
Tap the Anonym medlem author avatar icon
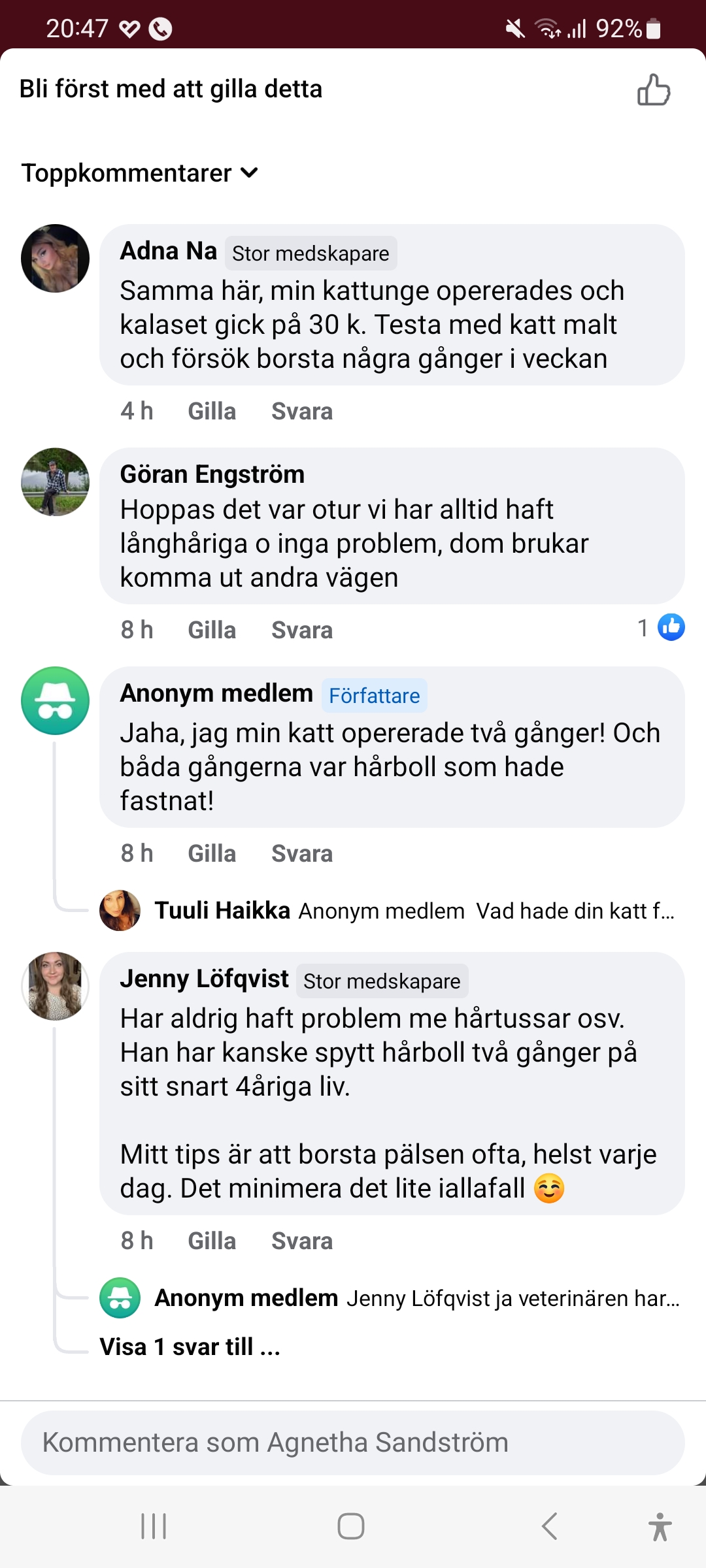[x=56, y=701]
